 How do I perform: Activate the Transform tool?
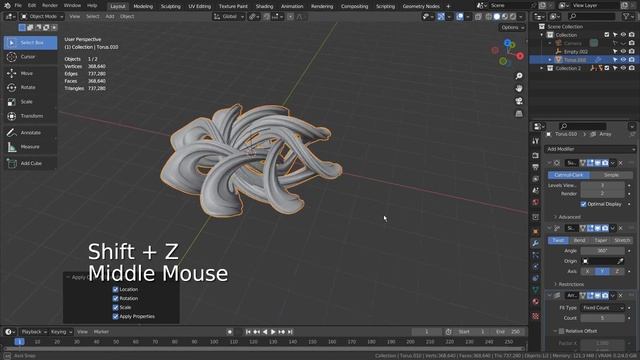tap(31, 116)
